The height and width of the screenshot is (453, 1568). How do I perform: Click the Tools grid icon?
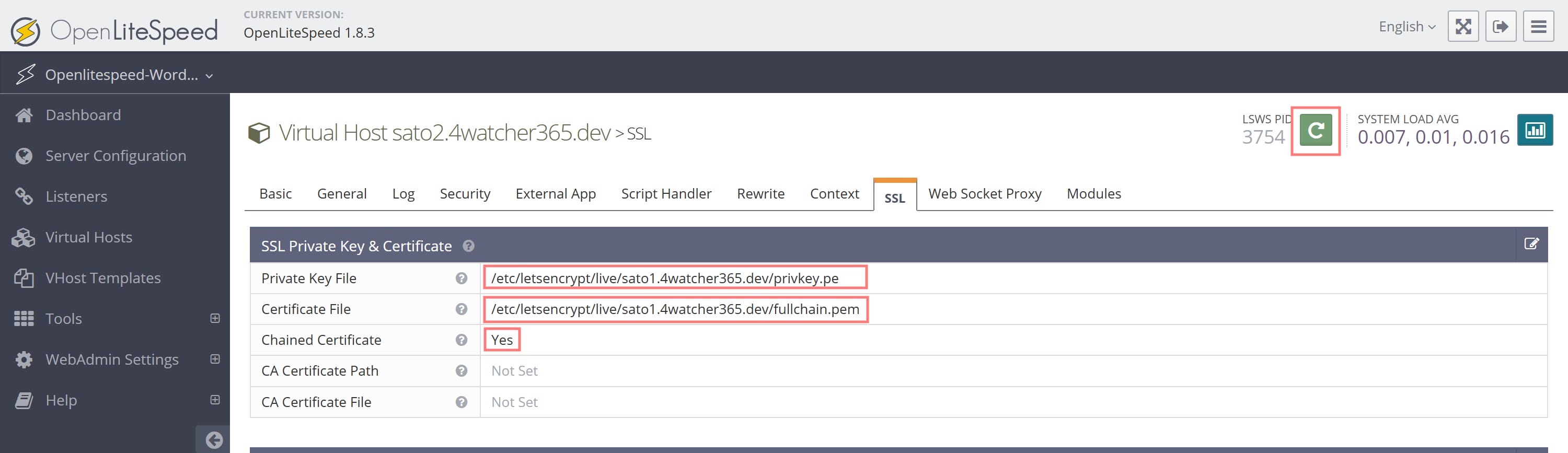coord(24,318)
